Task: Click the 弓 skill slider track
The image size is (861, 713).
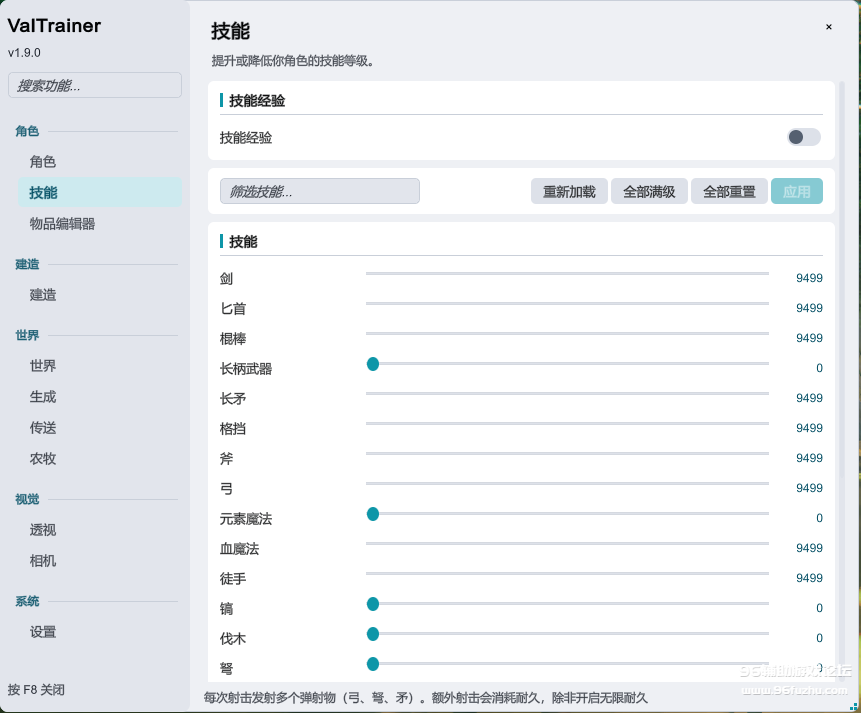Action: point(567,484)
